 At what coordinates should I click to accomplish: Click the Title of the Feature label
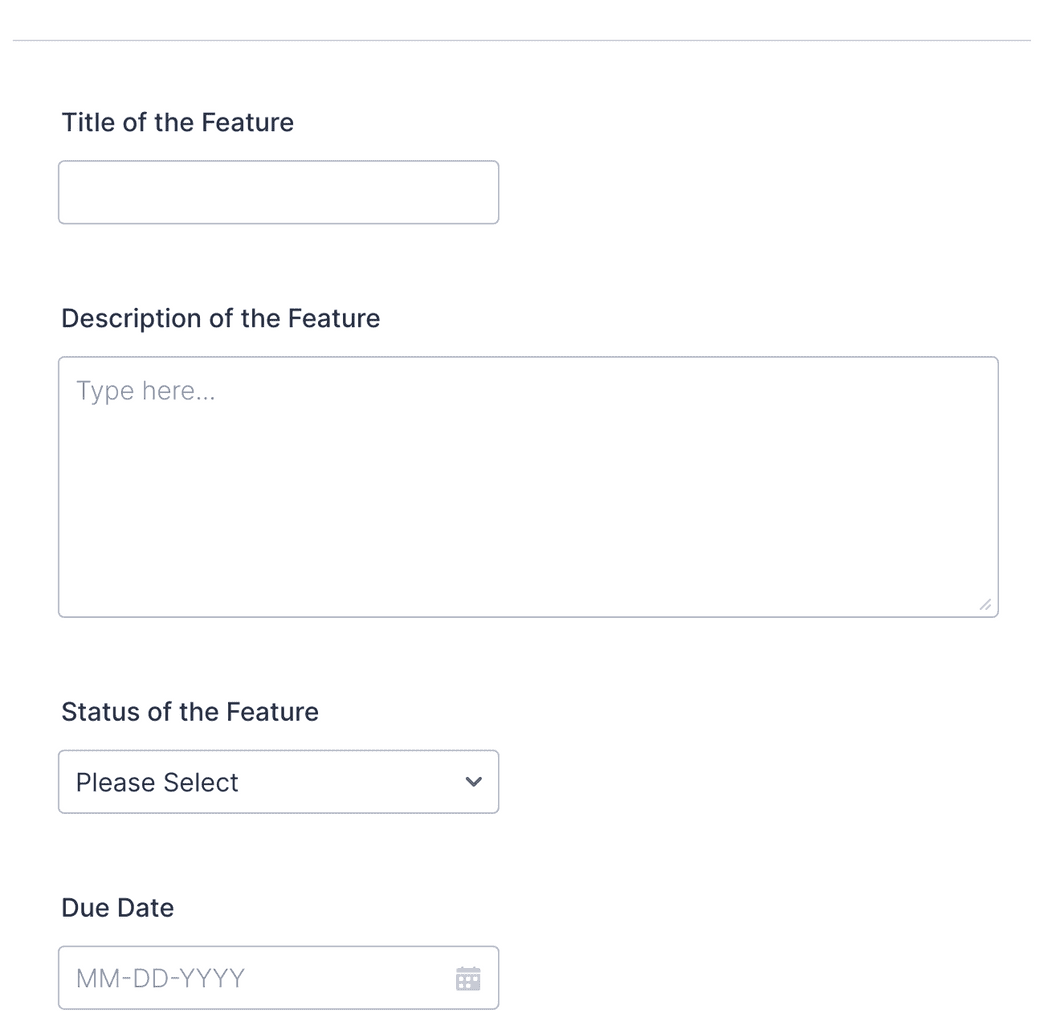(177, 122)
